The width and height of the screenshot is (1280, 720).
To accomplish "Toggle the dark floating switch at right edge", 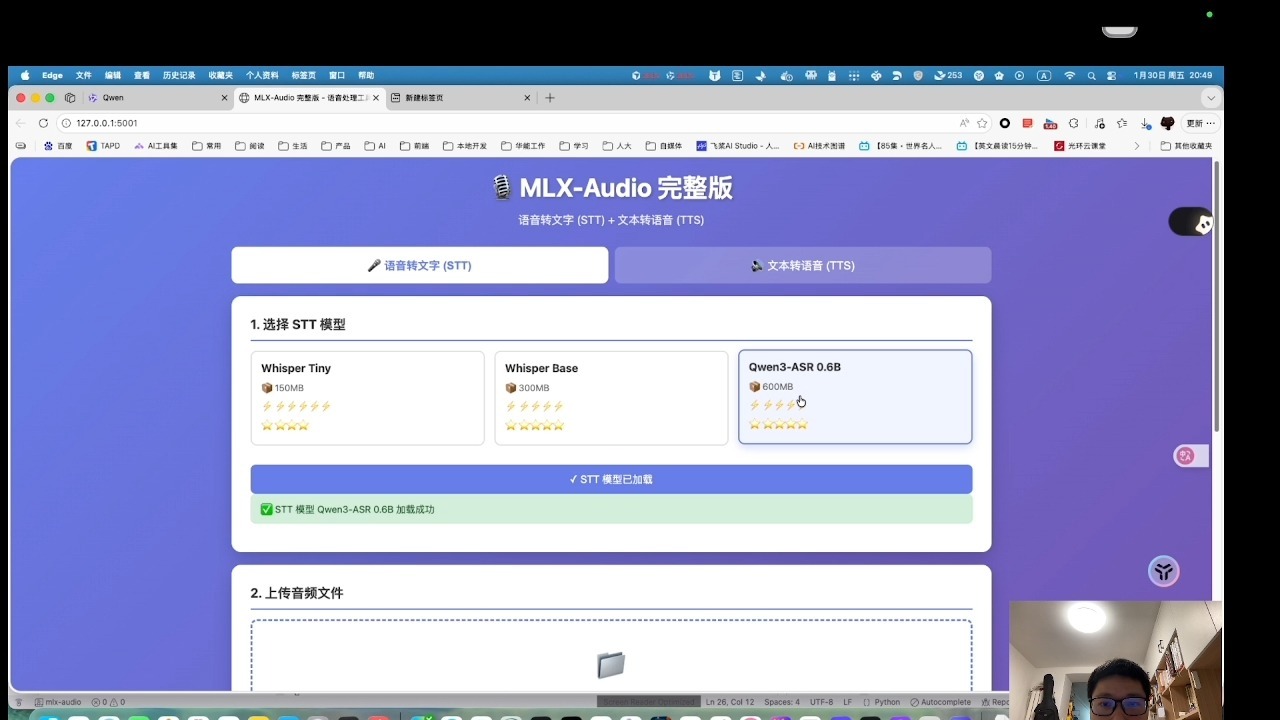I will (x=1191, y=223).
